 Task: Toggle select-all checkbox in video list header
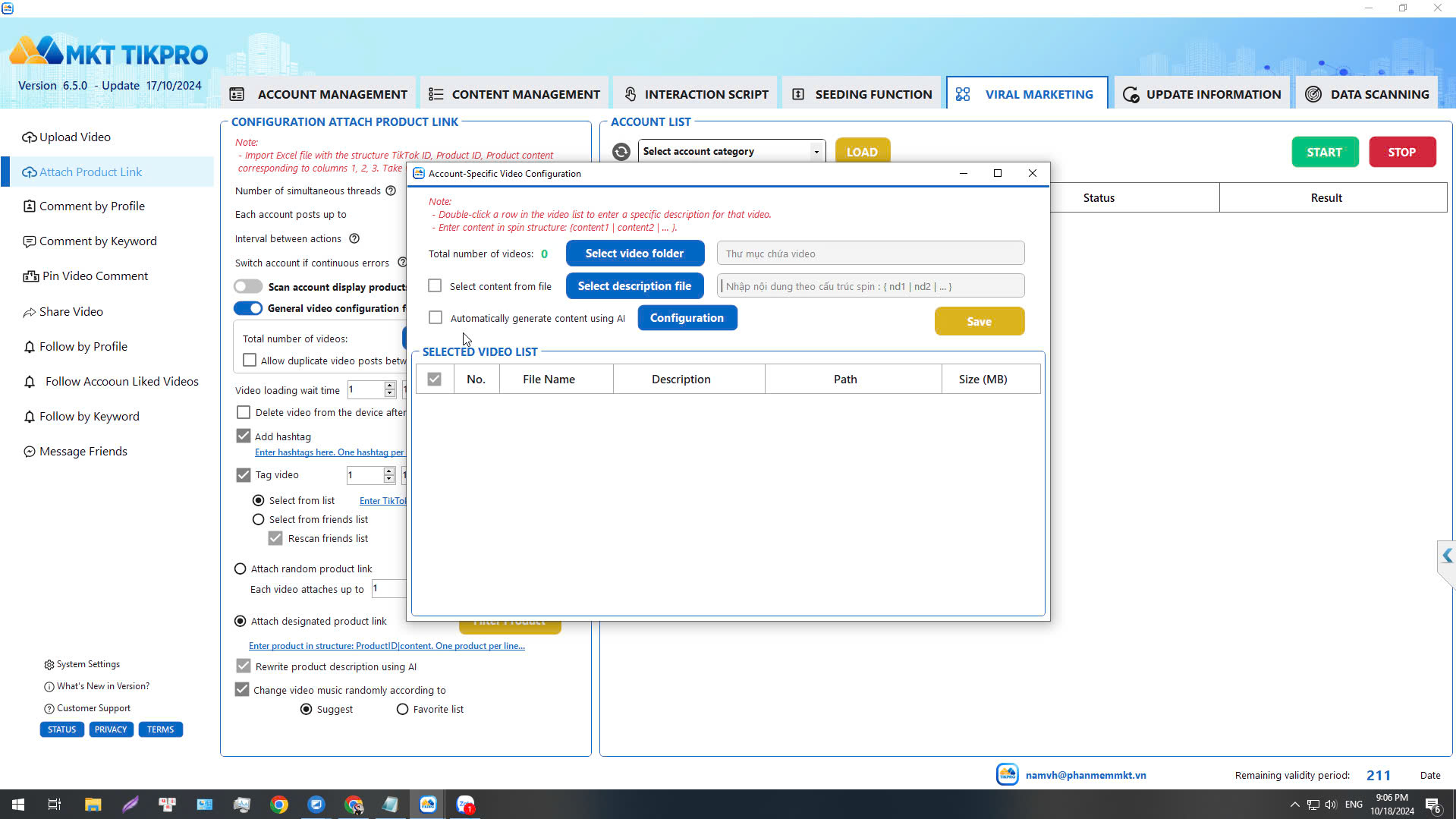pyautogui.click(x=434, y=379)
